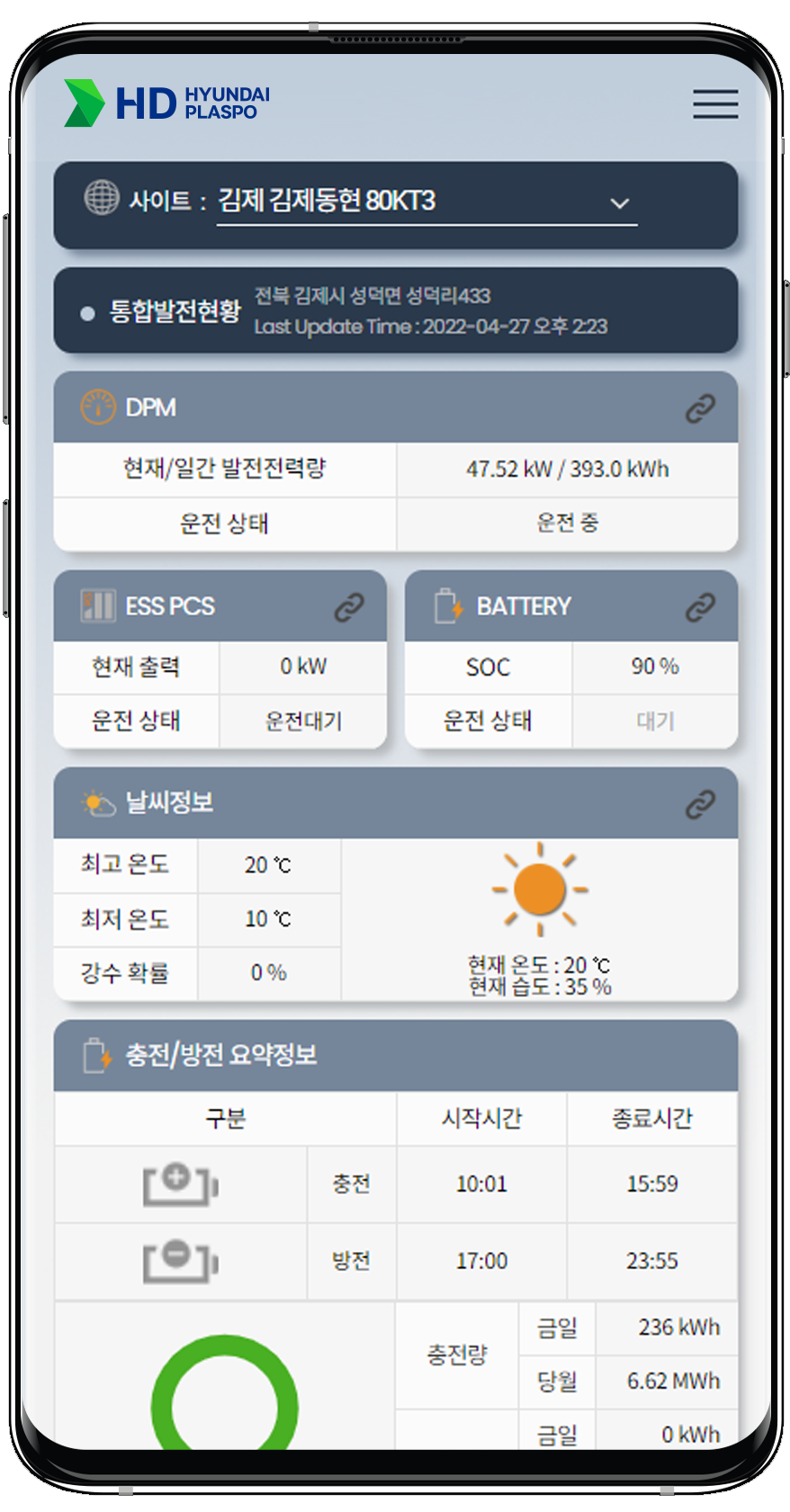Click the globe site icon
Screen dimensions: 790x1512
click(x=102, y=197)
